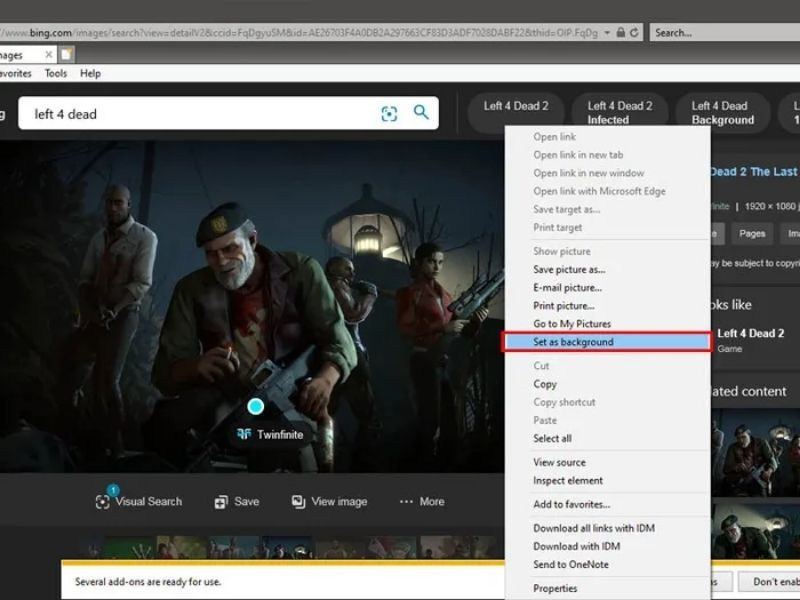The height and width of the screenshot is (600, 800).
Task: Select Copy in context menu
Action: tap(607, 384)
